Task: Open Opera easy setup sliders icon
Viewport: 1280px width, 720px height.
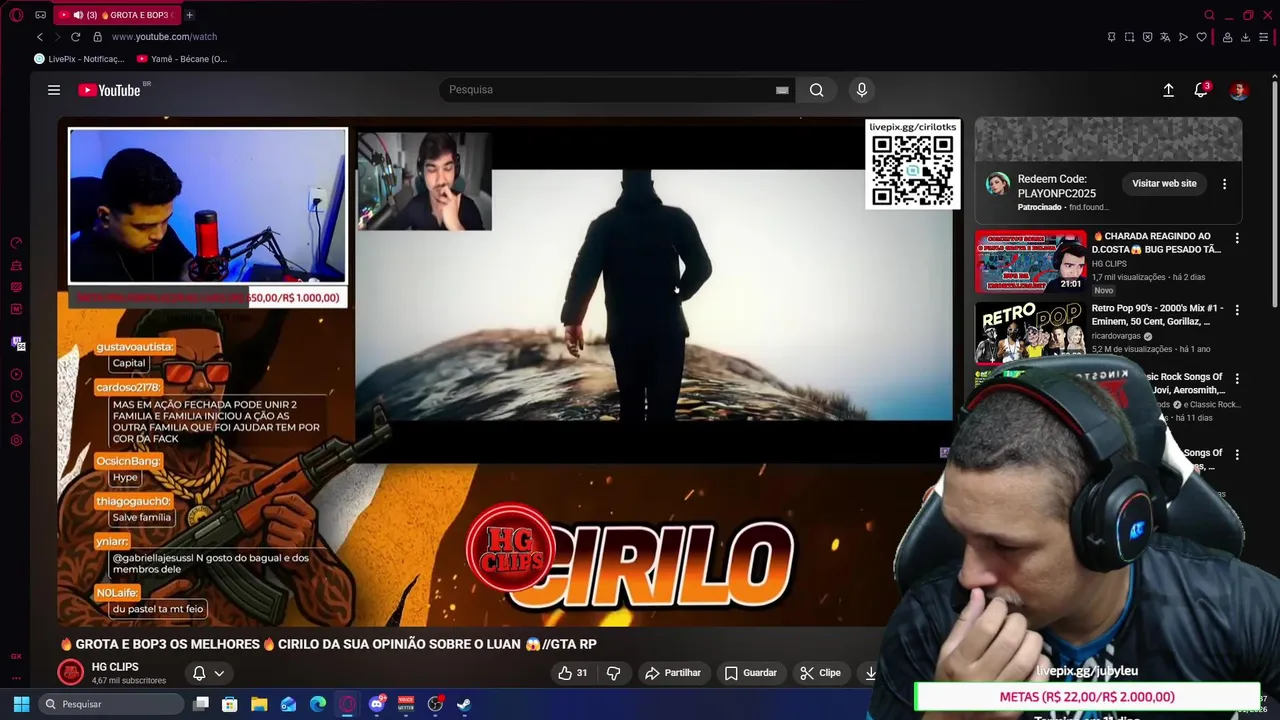Action: (1264, 37)
